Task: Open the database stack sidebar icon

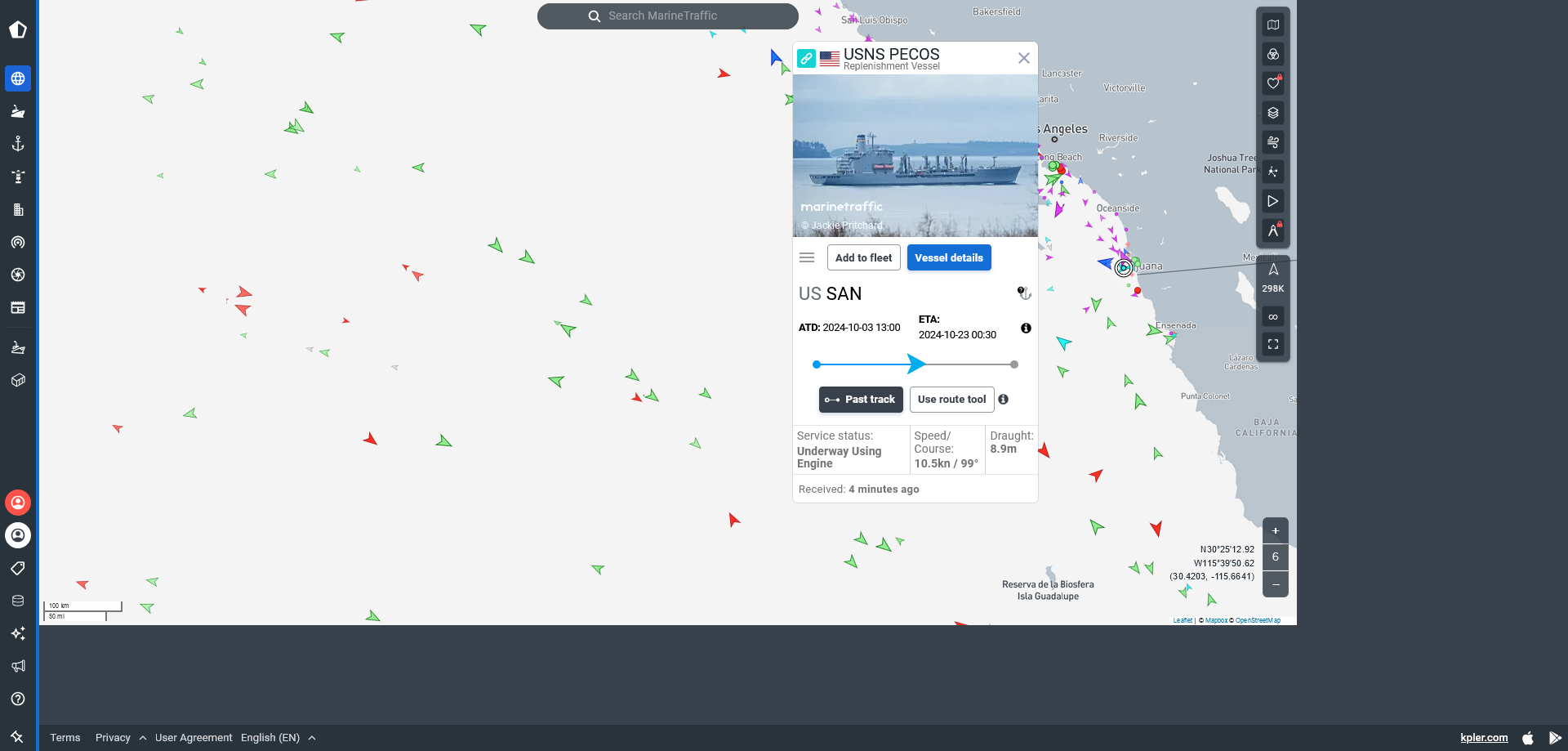Action: coord(18,601)
